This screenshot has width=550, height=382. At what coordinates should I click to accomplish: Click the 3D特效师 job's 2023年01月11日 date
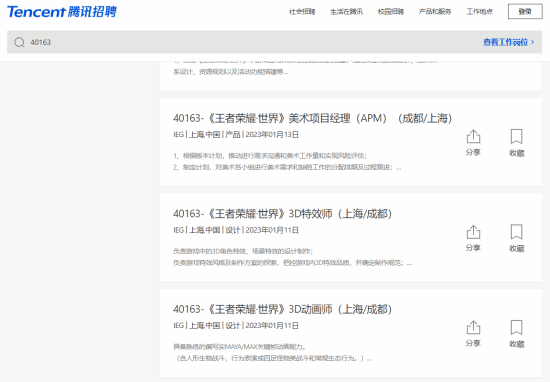tap(272, 230)
